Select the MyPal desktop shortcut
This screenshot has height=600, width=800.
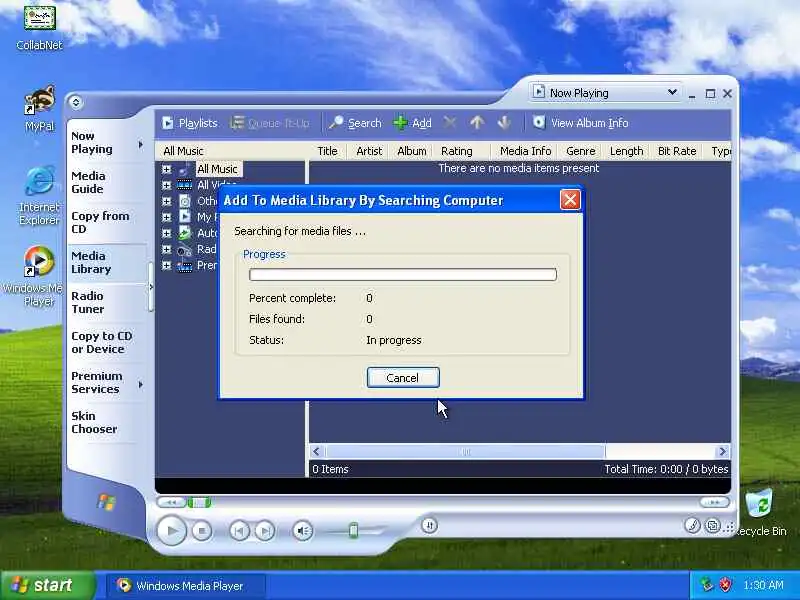[x=39, y=108]
